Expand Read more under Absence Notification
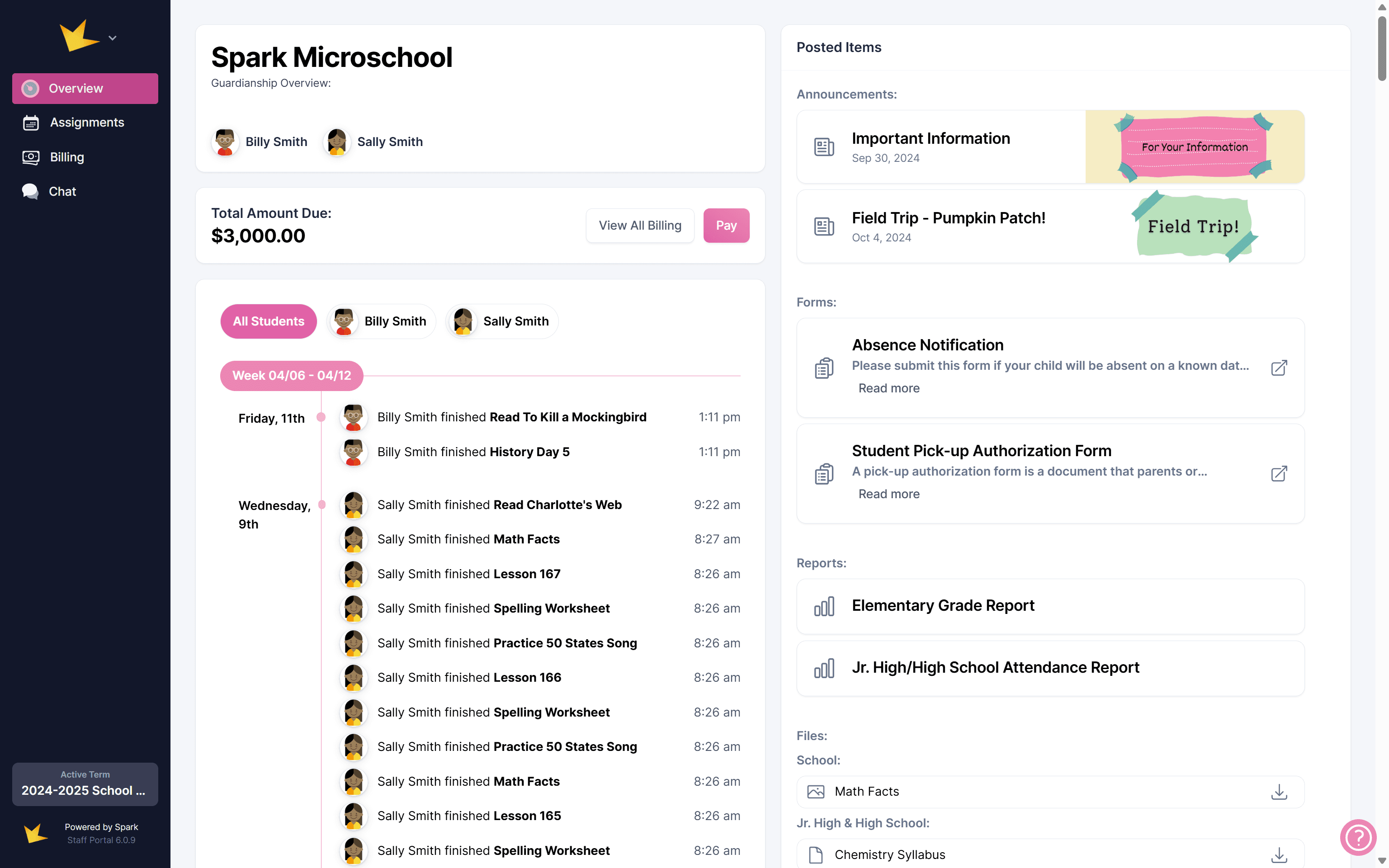The height and width of the screenshot is (868, 1389). pyautogui.click(x=888, y=388)
